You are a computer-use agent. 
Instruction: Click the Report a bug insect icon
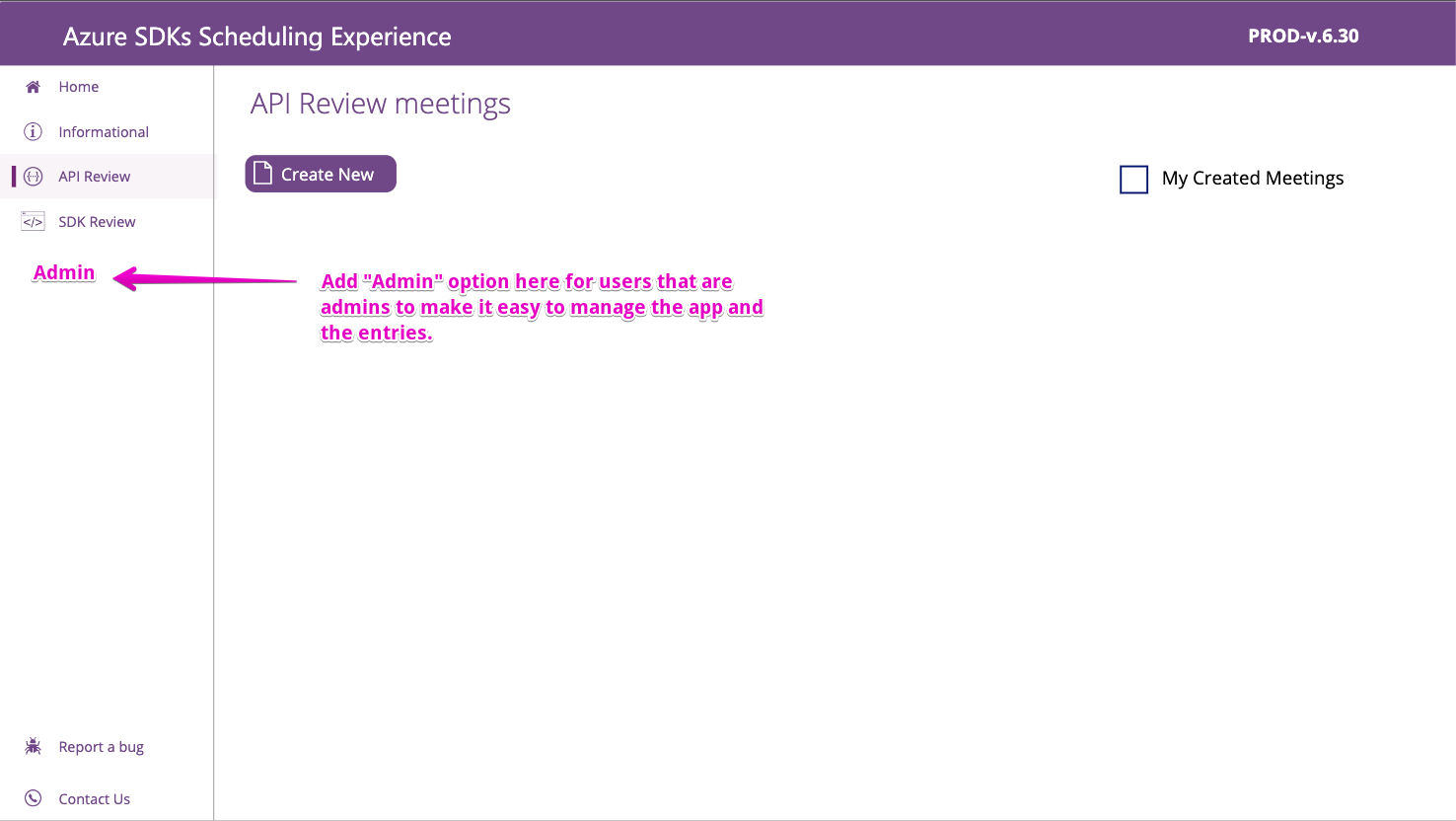tap(33, 746)
